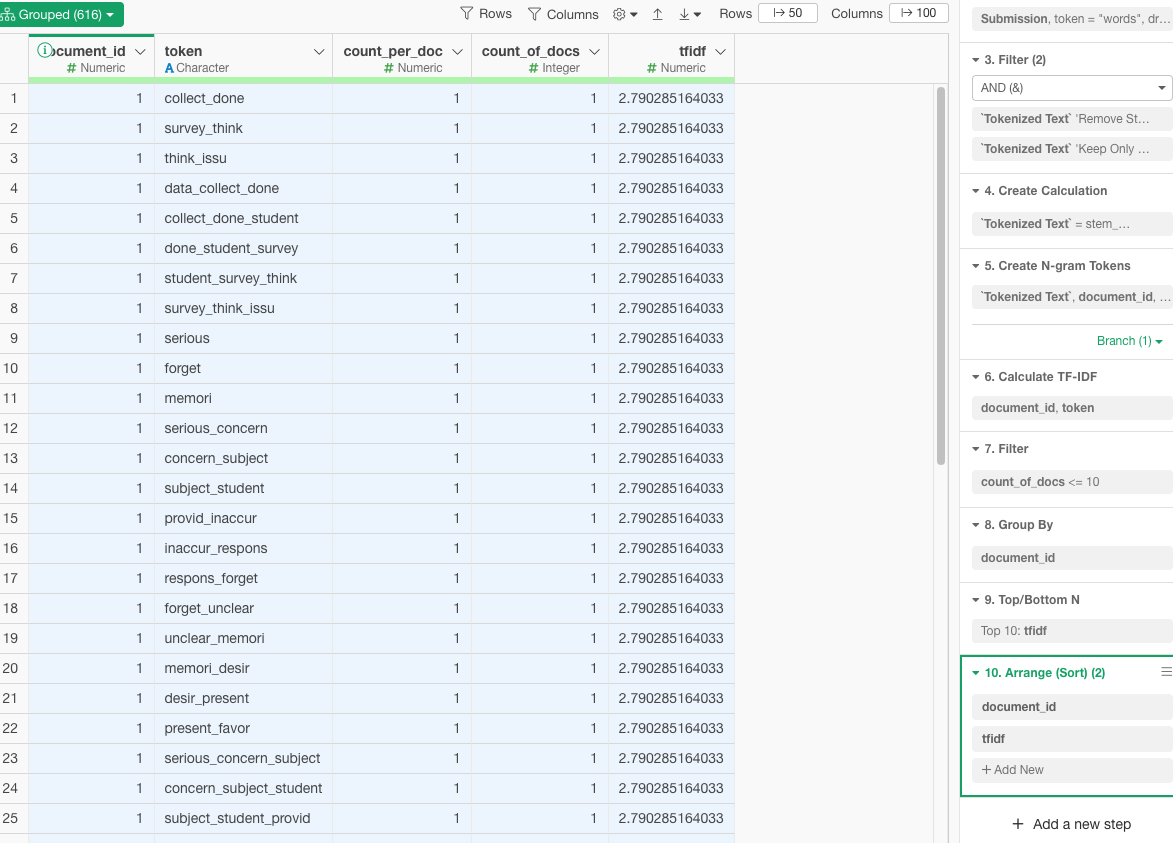This screenshot has height=843, width=1173.
Task: Click the info icon on document_id column
Action: (x=44, y=51)
